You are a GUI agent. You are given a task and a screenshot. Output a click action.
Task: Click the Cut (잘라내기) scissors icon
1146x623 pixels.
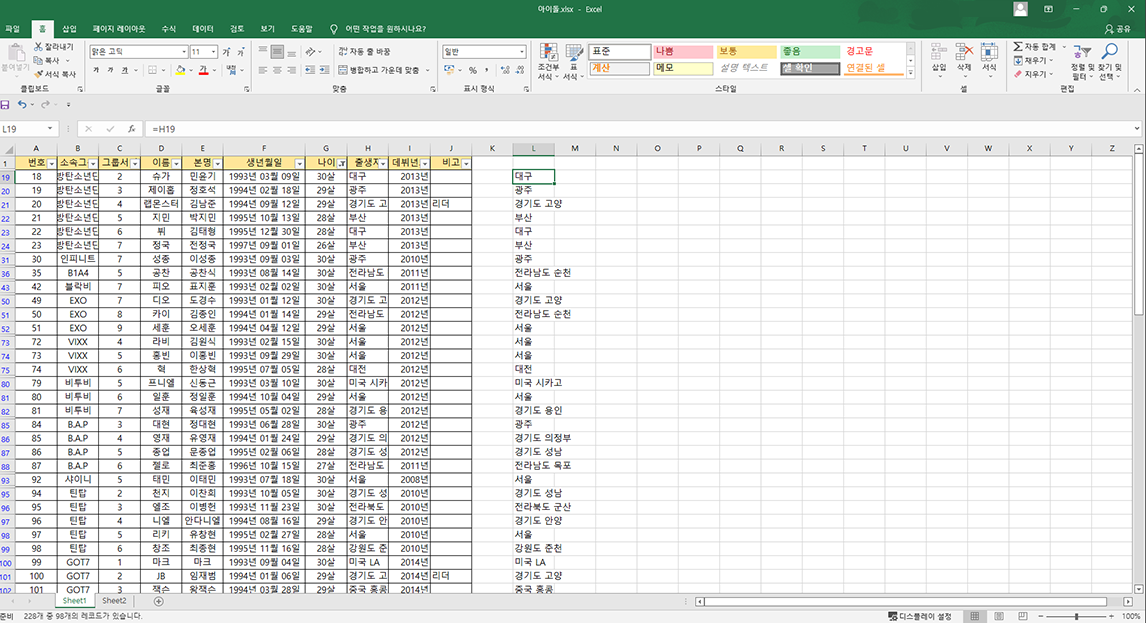(x=38, y=47)
